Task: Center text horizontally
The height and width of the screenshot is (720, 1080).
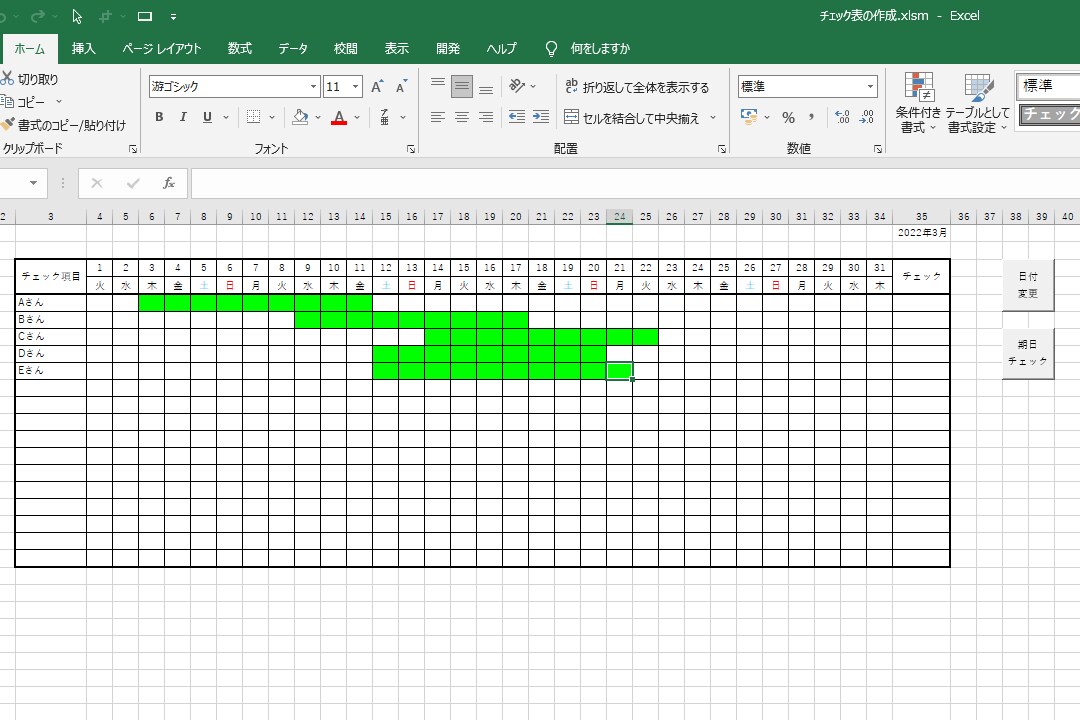Action: [461, 116]
